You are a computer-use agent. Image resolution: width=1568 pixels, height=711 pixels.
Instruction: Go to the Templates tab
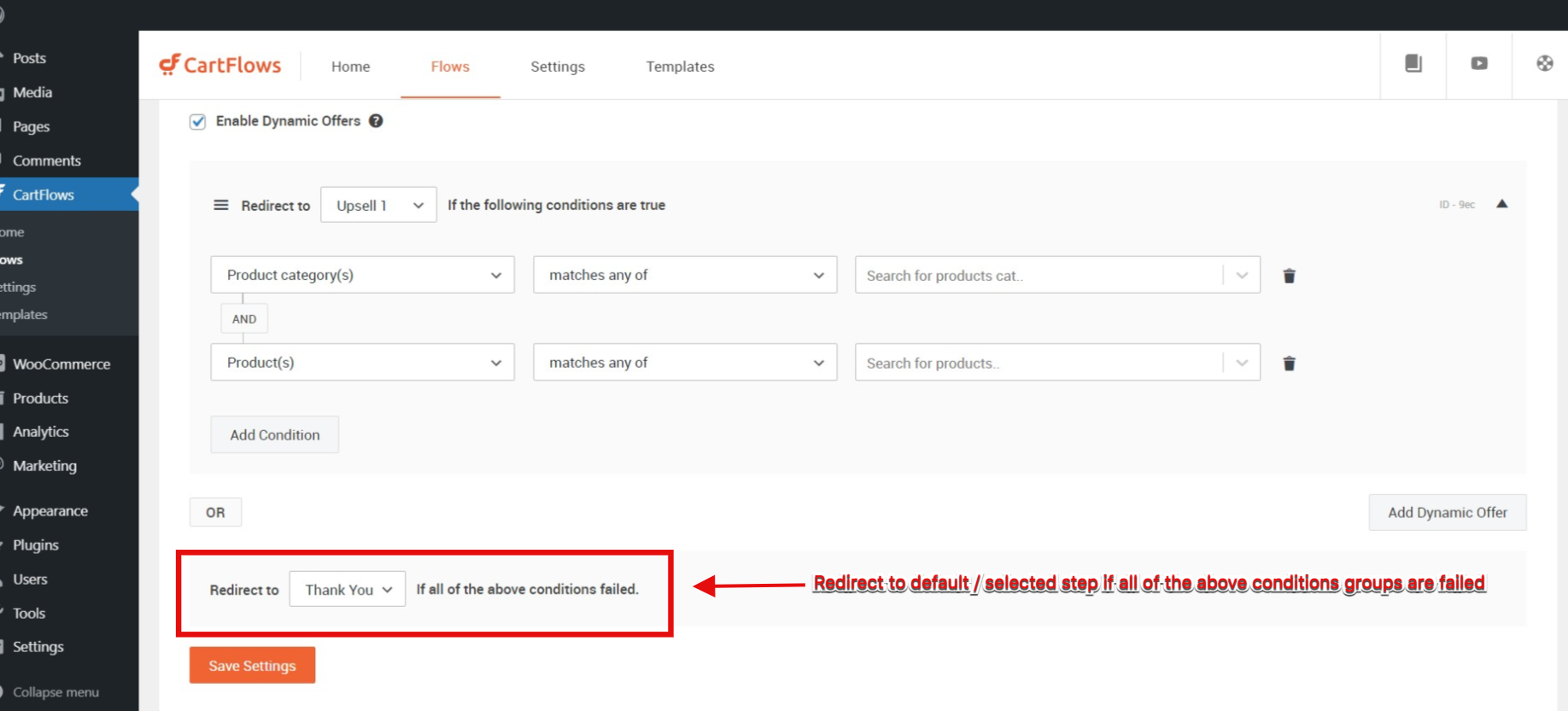click(680, 67)
